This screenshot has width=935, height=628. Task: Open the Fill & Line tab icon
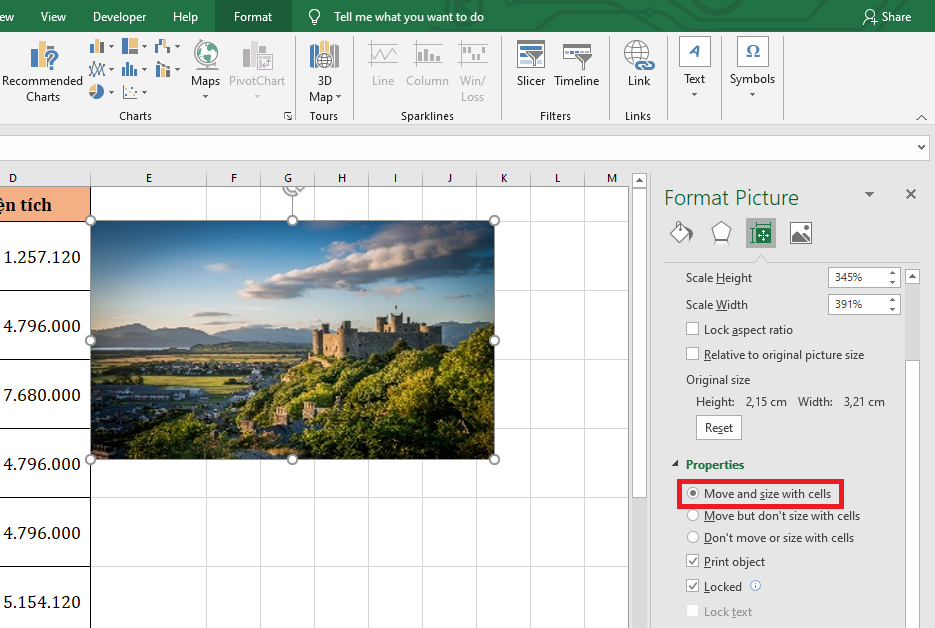point(681,233)
